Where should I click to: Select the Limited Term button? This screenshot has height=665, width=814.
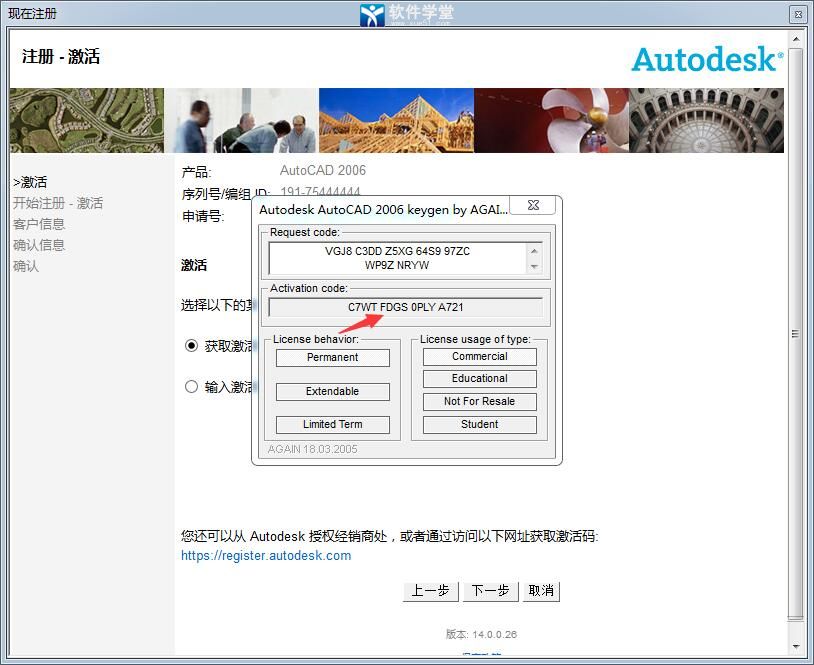pyautogui.click(x=332, y=425)
